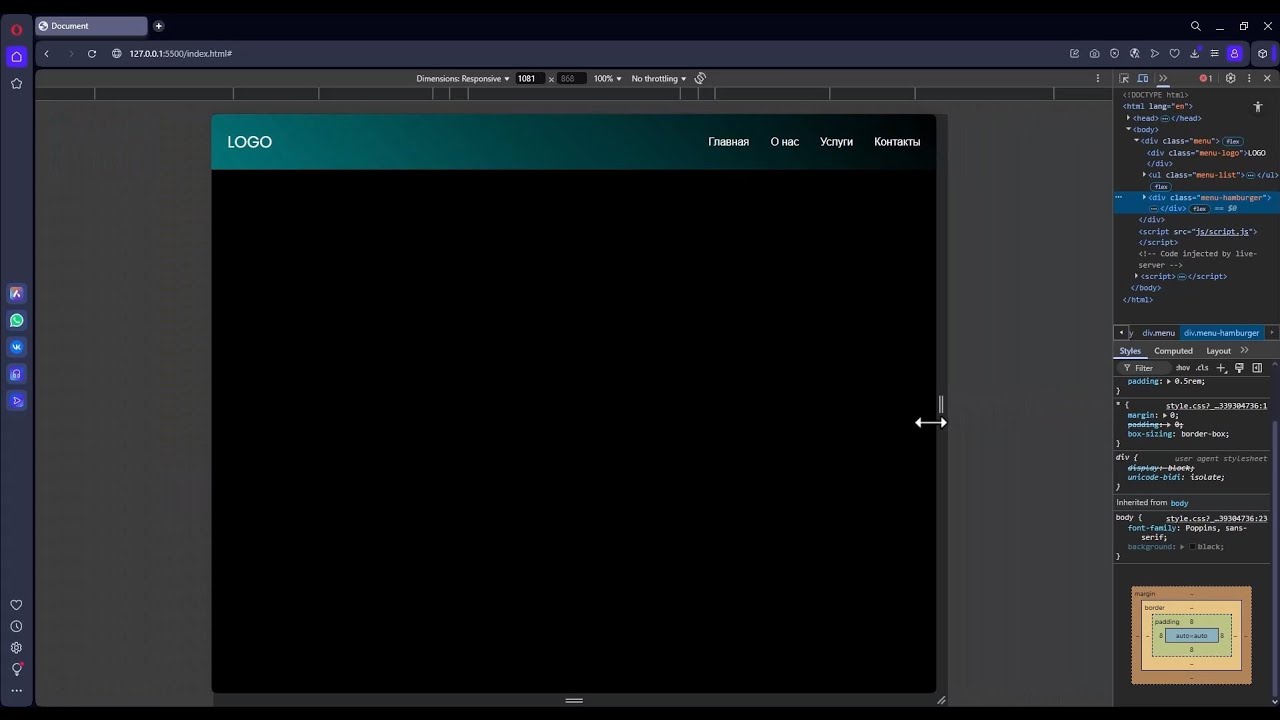Open VK messenger in the sidebar

pyautogui.click(x=16, y=347)
